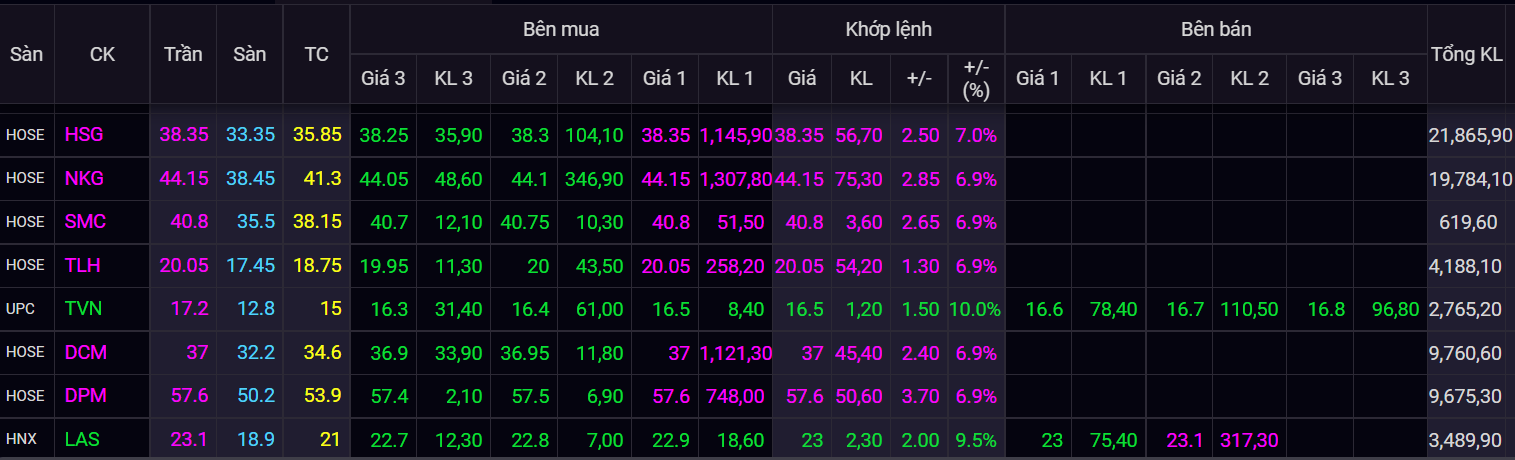
Task: Click HSG bid volume 104,10
Action: [593, 134]
